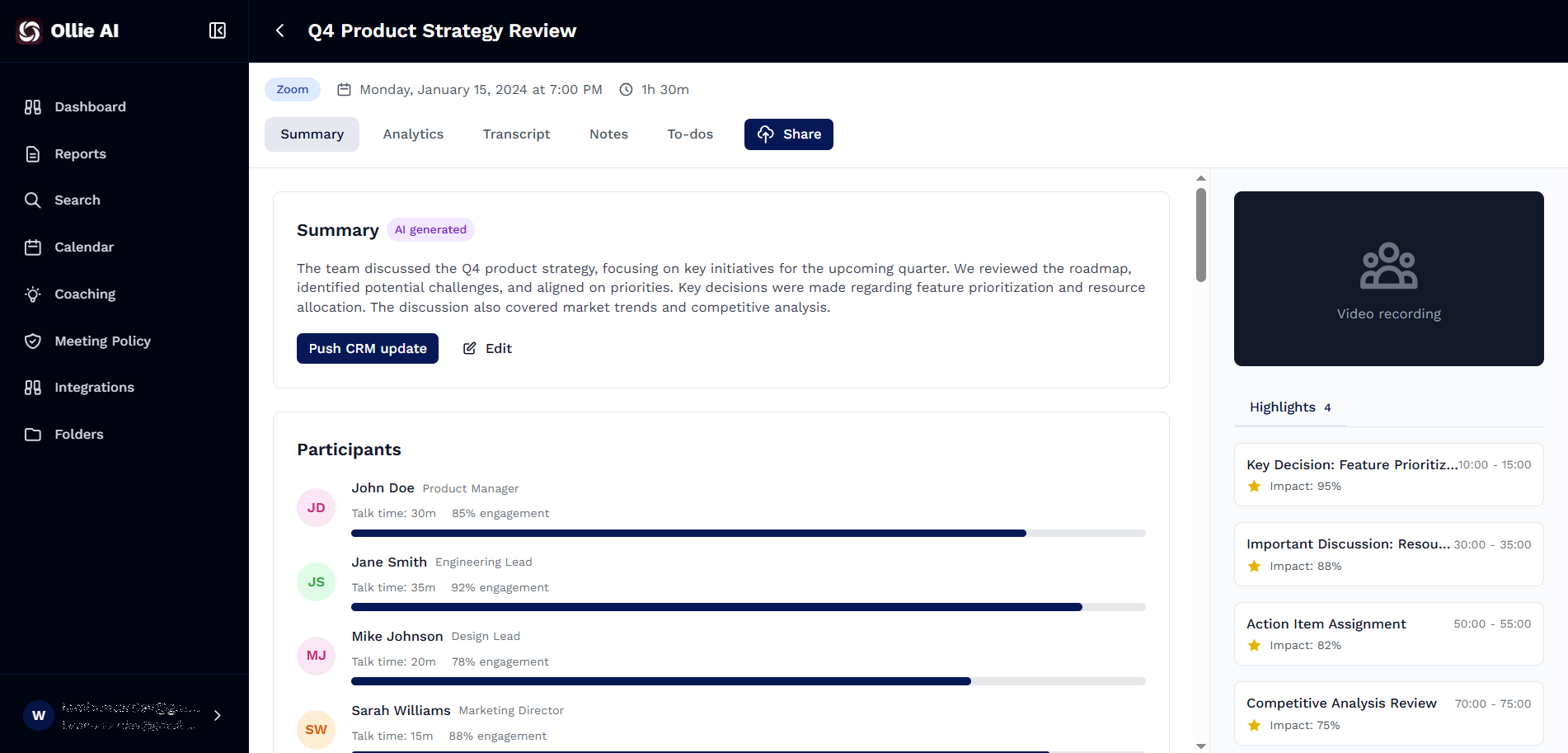Open the To-dos tab
The width and height of the screenshot is (1568, 753).
690,134
